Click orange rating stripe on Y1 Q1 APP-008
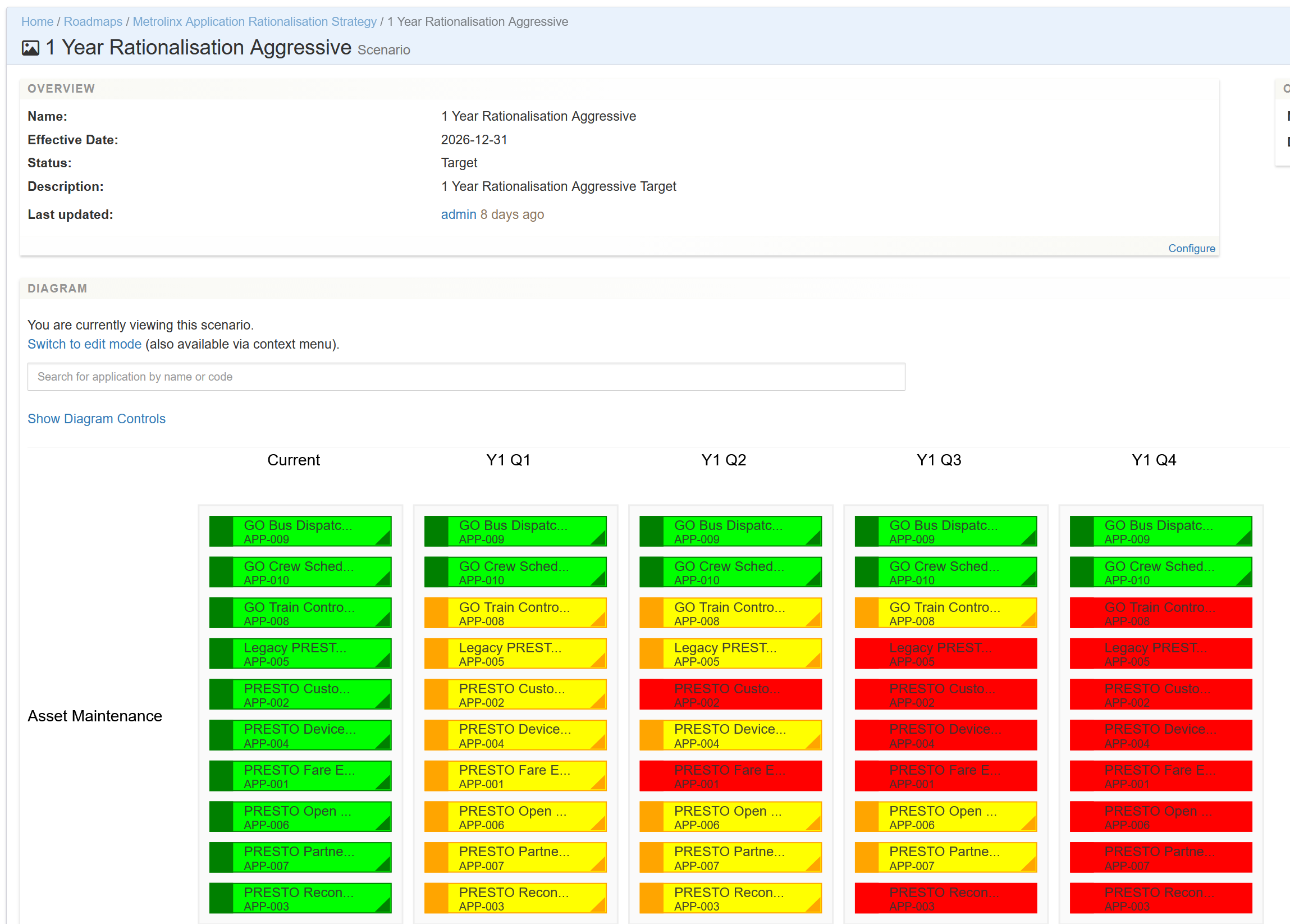The image size is (1290, 924). (436, 612)
